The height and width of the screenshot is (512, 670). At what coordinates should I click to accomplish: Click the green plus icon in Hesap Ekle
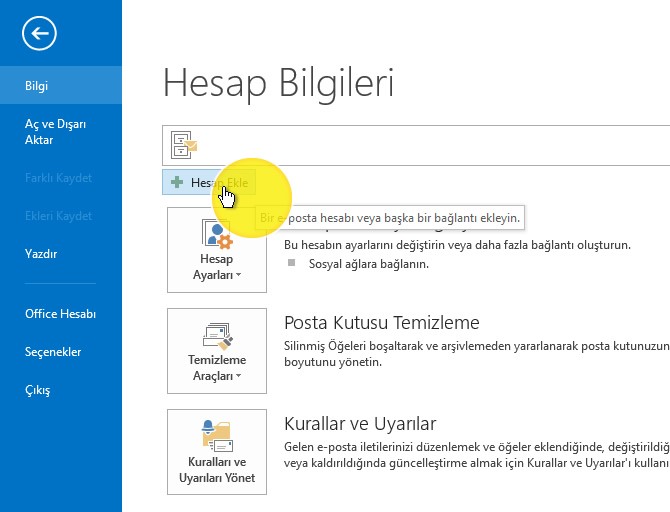(x=177, y=182)
